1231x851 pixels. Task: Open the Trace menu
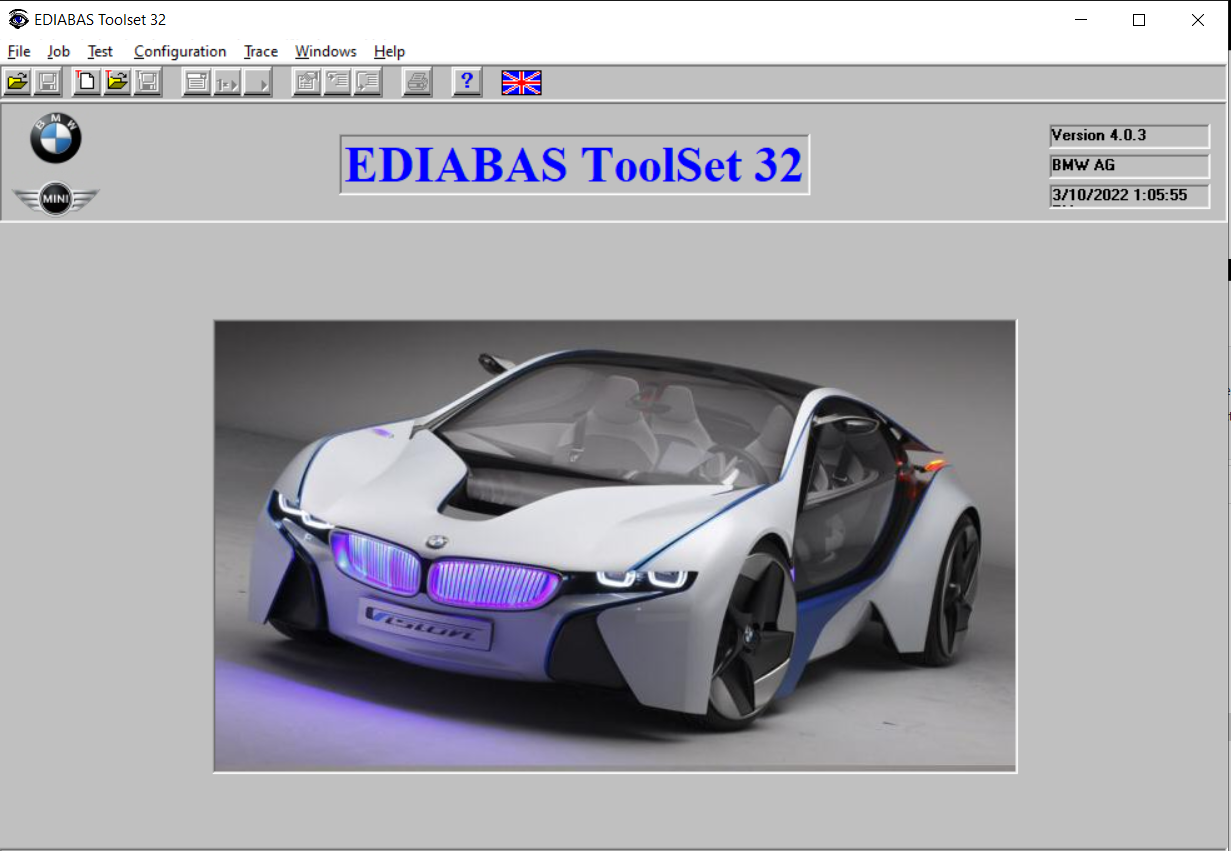(261, 51)
